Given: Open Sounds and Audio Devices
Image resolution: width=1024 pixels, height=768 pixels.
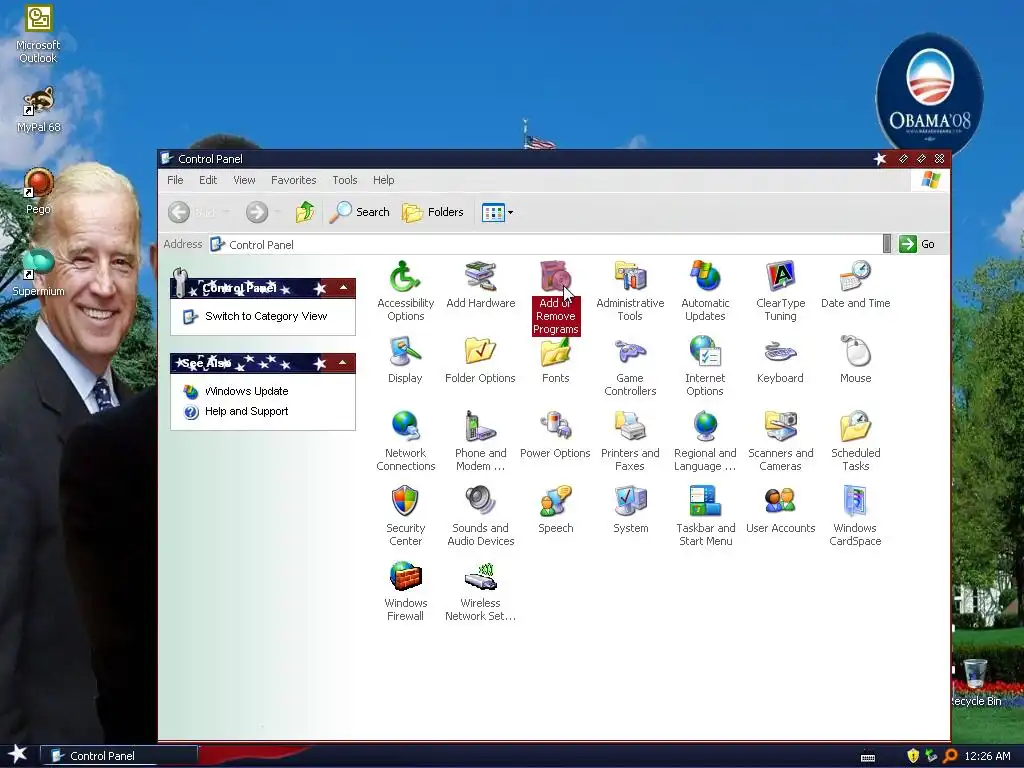Looking at the screenshot, I should 481,516.
